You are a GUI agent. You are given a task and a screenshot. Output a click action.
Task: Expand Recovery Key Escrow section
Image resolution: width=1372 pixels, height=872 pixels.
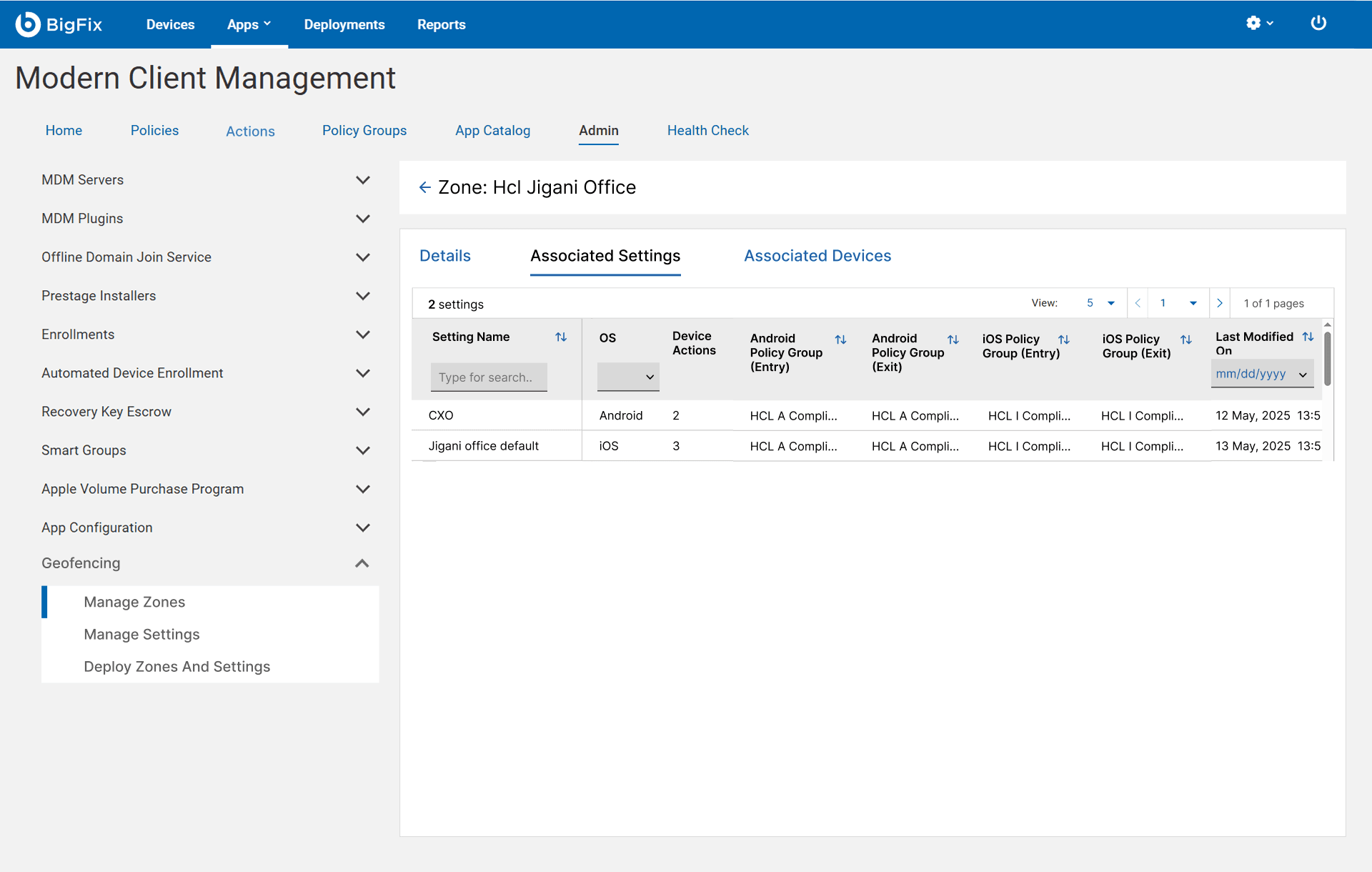(x=363, y=412)
